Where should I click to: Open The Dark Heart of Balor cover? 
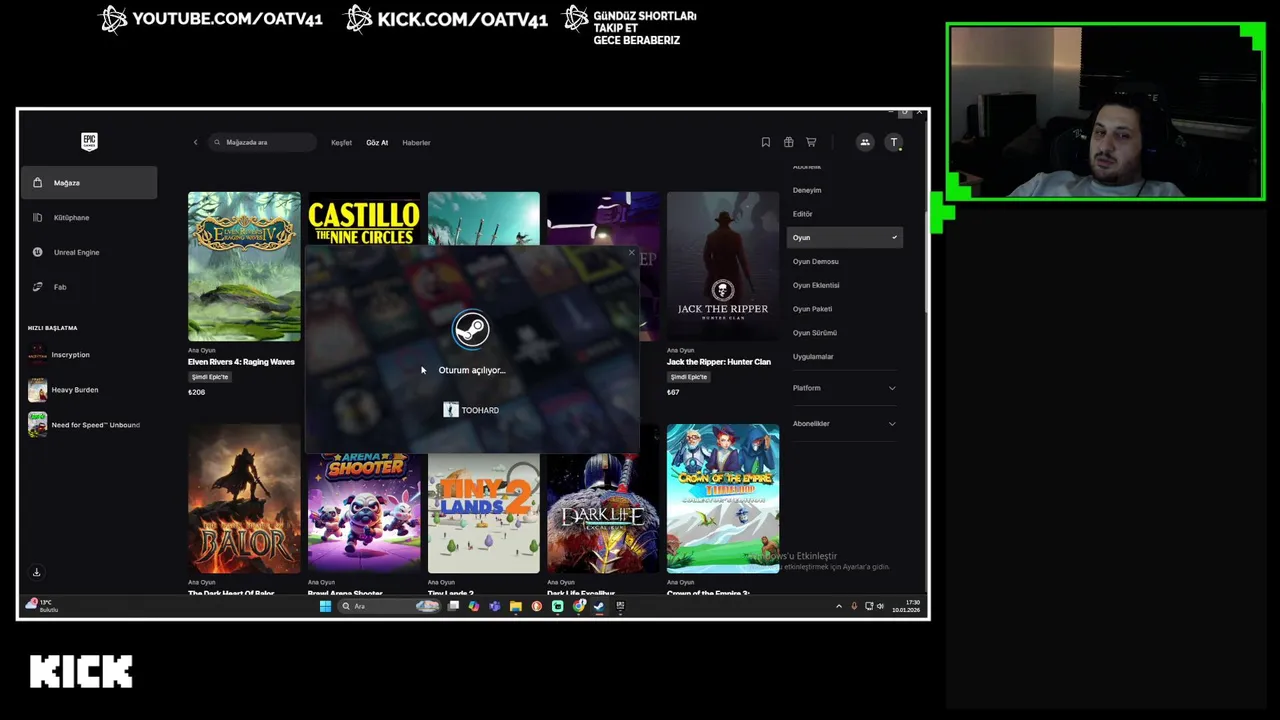244,498
